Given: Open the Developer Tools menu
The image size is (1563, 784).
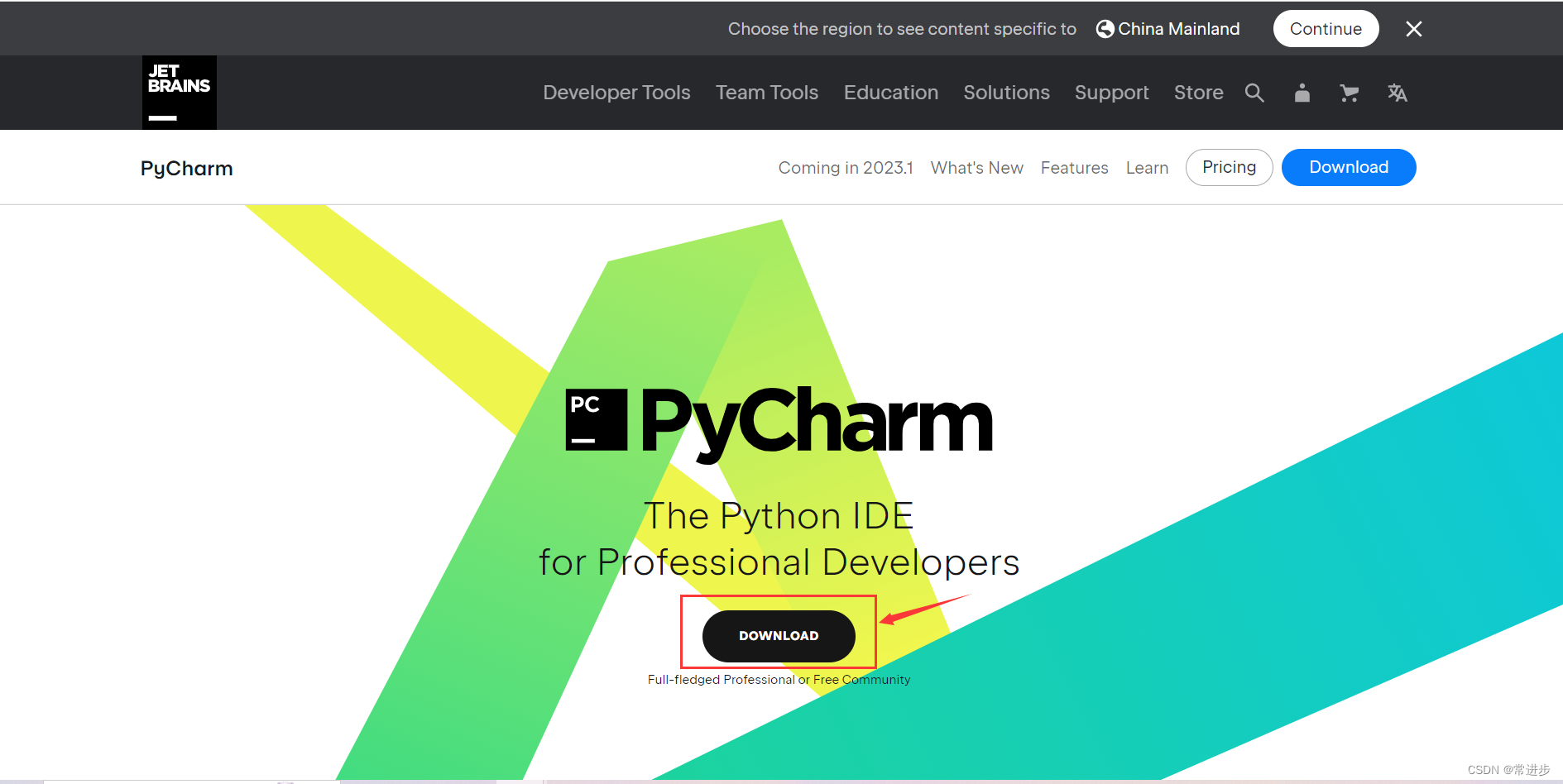Looking at the screenshot, I should (x=616, y=93).
